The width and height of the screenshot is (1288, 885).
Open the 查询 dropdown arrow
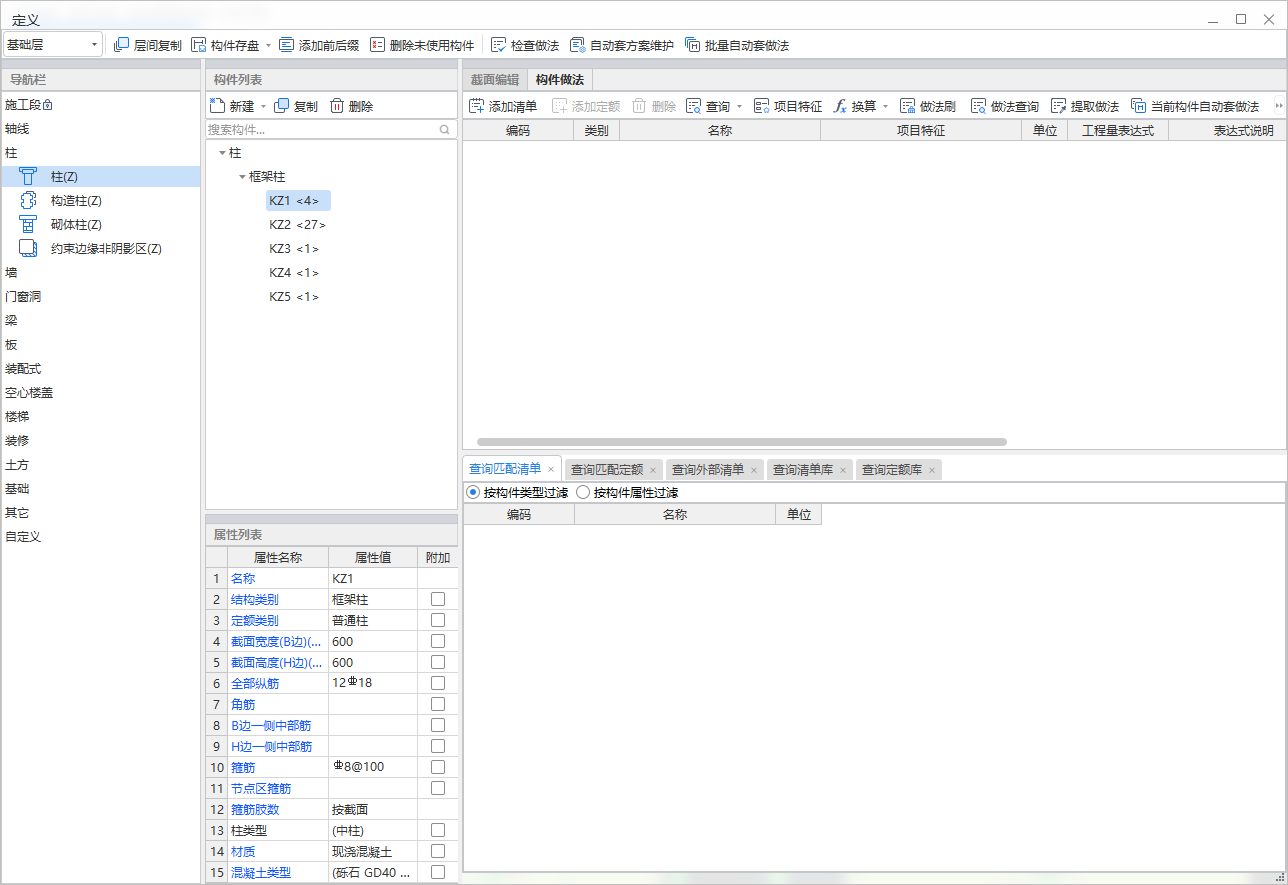[x=739, y=107]
